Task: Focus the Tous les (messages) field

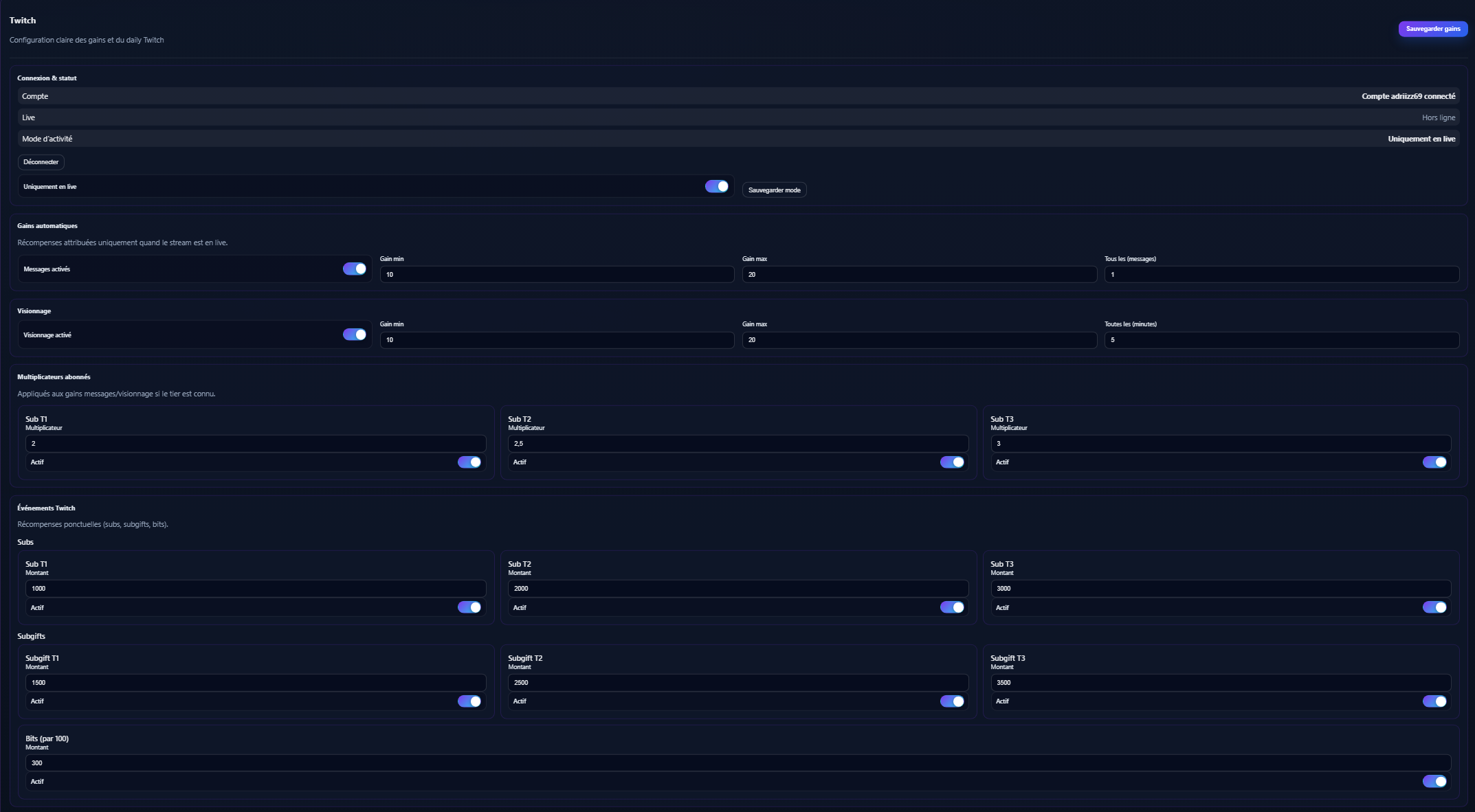Action: (1281, 275)
